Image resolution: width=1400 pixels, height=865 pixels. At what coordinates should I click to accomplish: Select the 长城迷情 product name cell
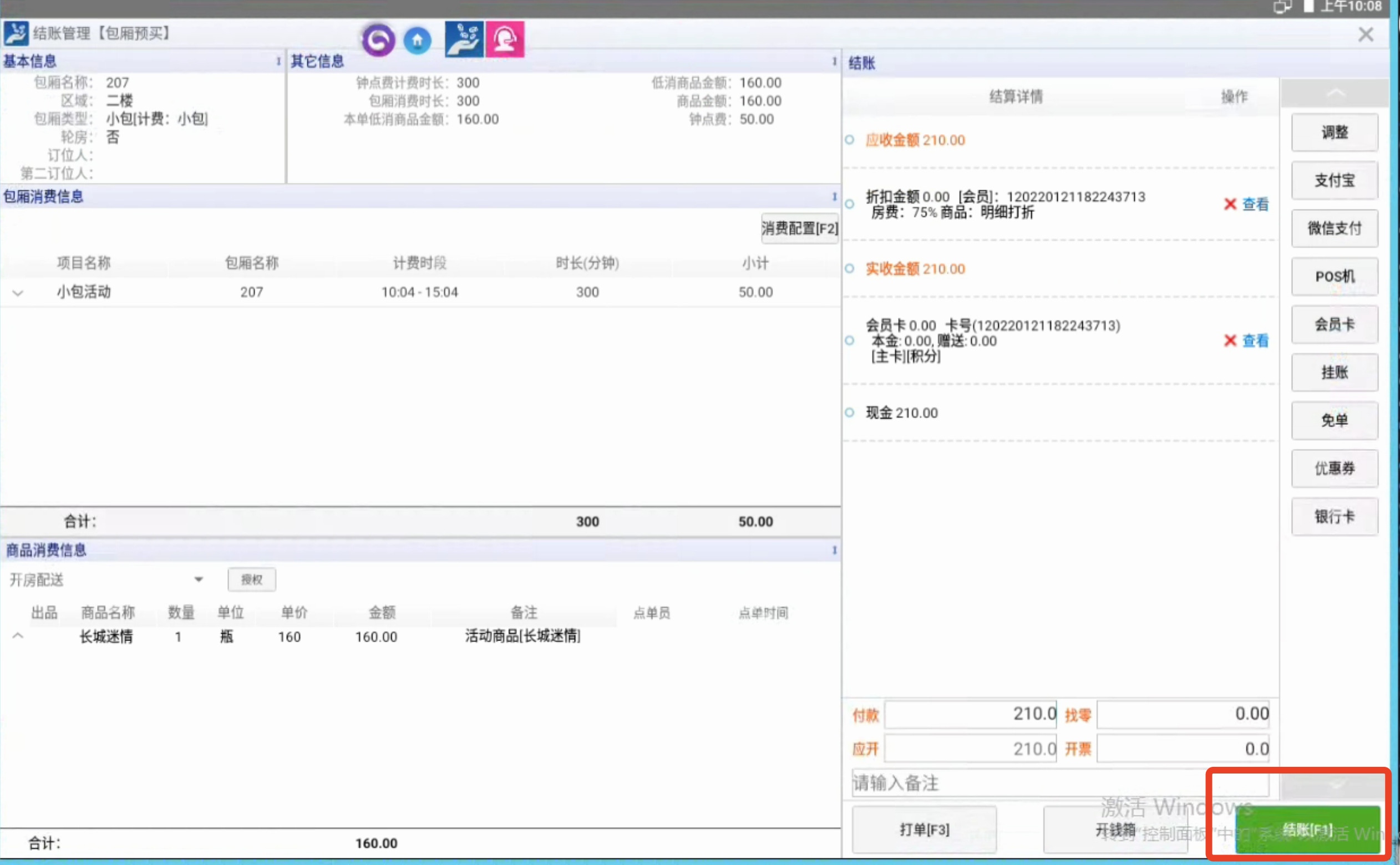pyautogui.click(x=106, y=637)
